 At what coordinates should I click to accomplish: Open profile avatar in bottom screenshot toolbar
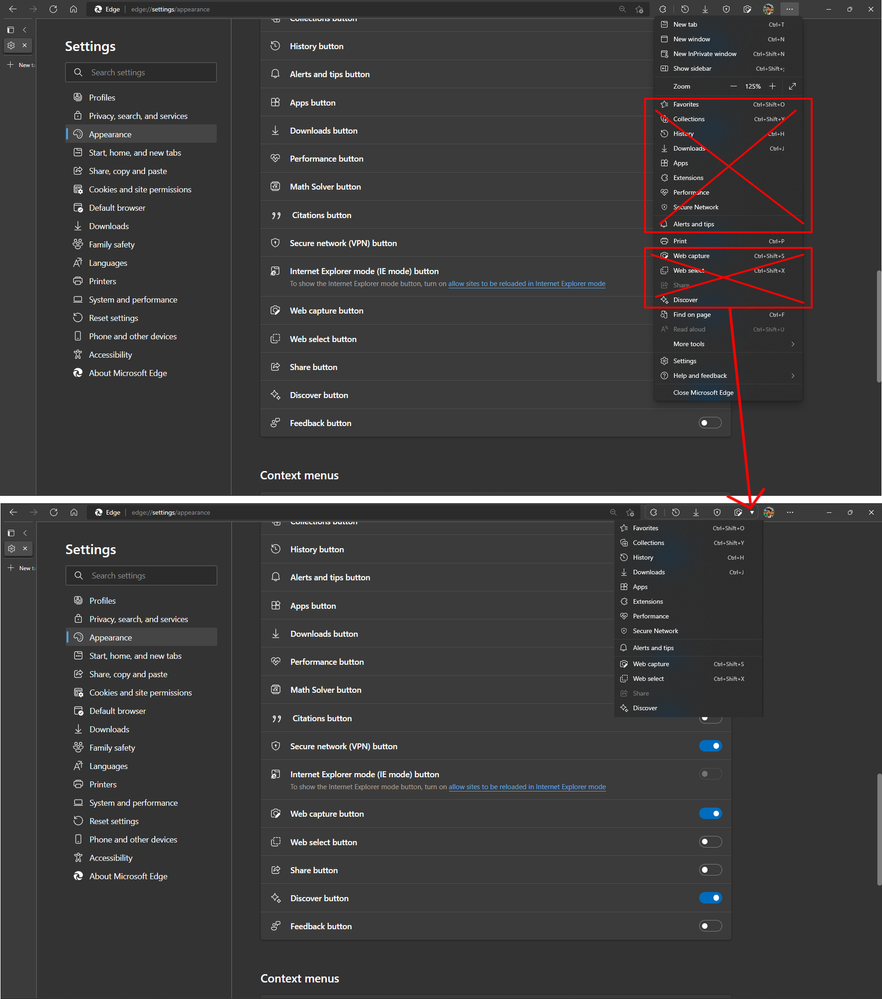tap(769, 512)
